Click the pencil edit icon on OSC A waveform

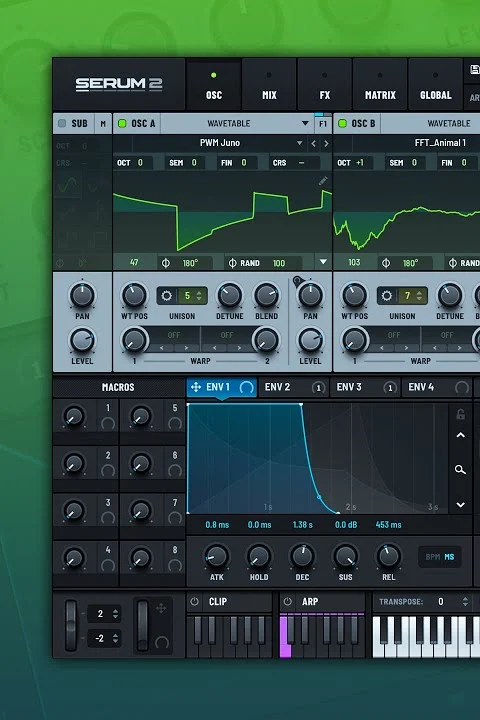click(323, 180)
